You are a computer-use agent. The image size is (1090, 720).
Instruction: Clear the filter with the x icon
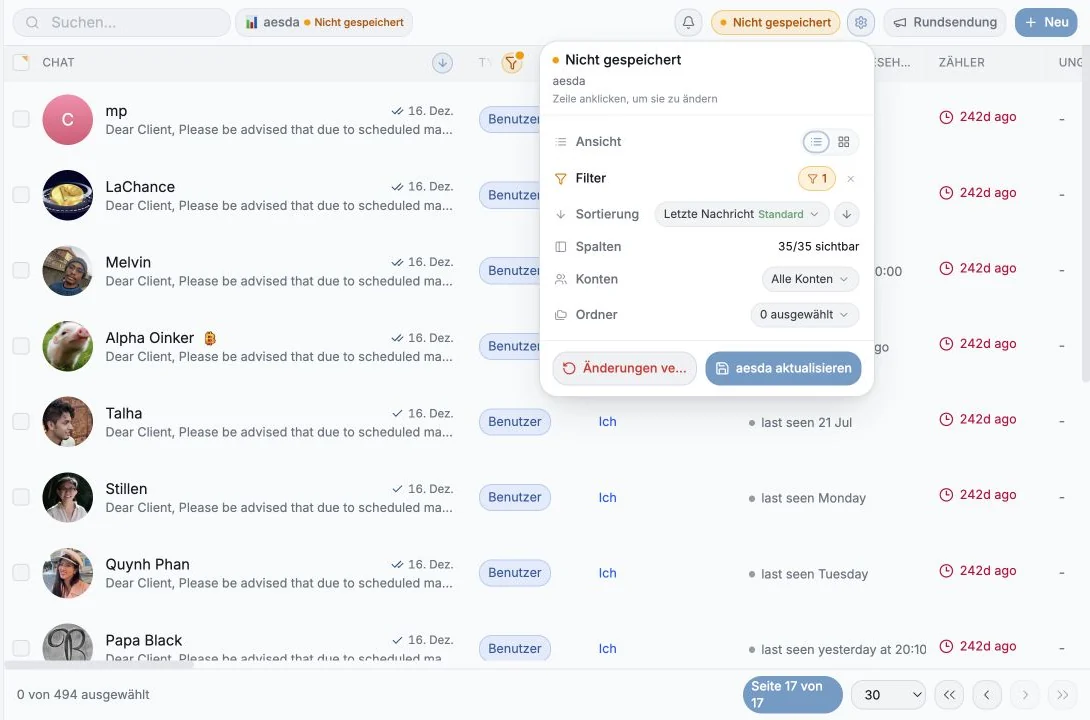[x=850, y=179]
